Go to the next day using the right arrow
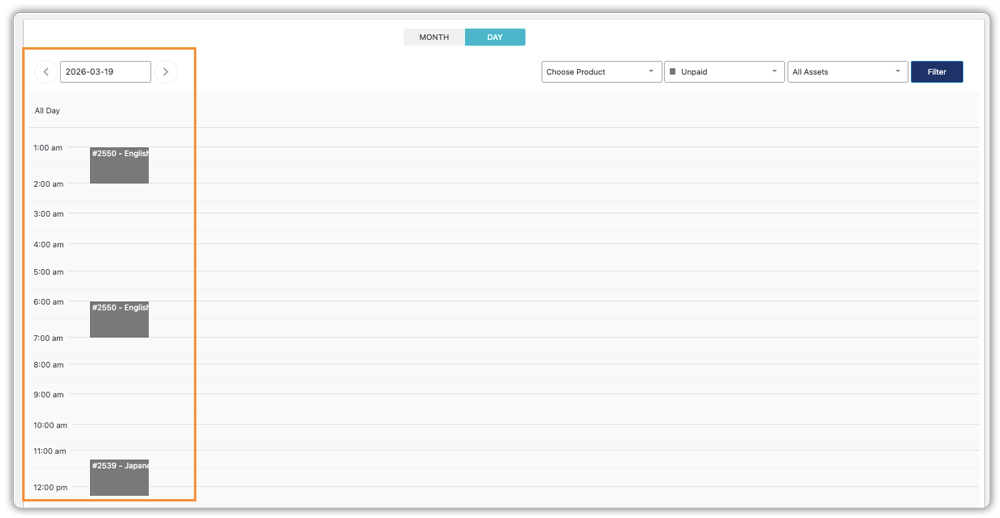Image resolution: width=1000 pixels, height=518 pixels. point(166,72)
